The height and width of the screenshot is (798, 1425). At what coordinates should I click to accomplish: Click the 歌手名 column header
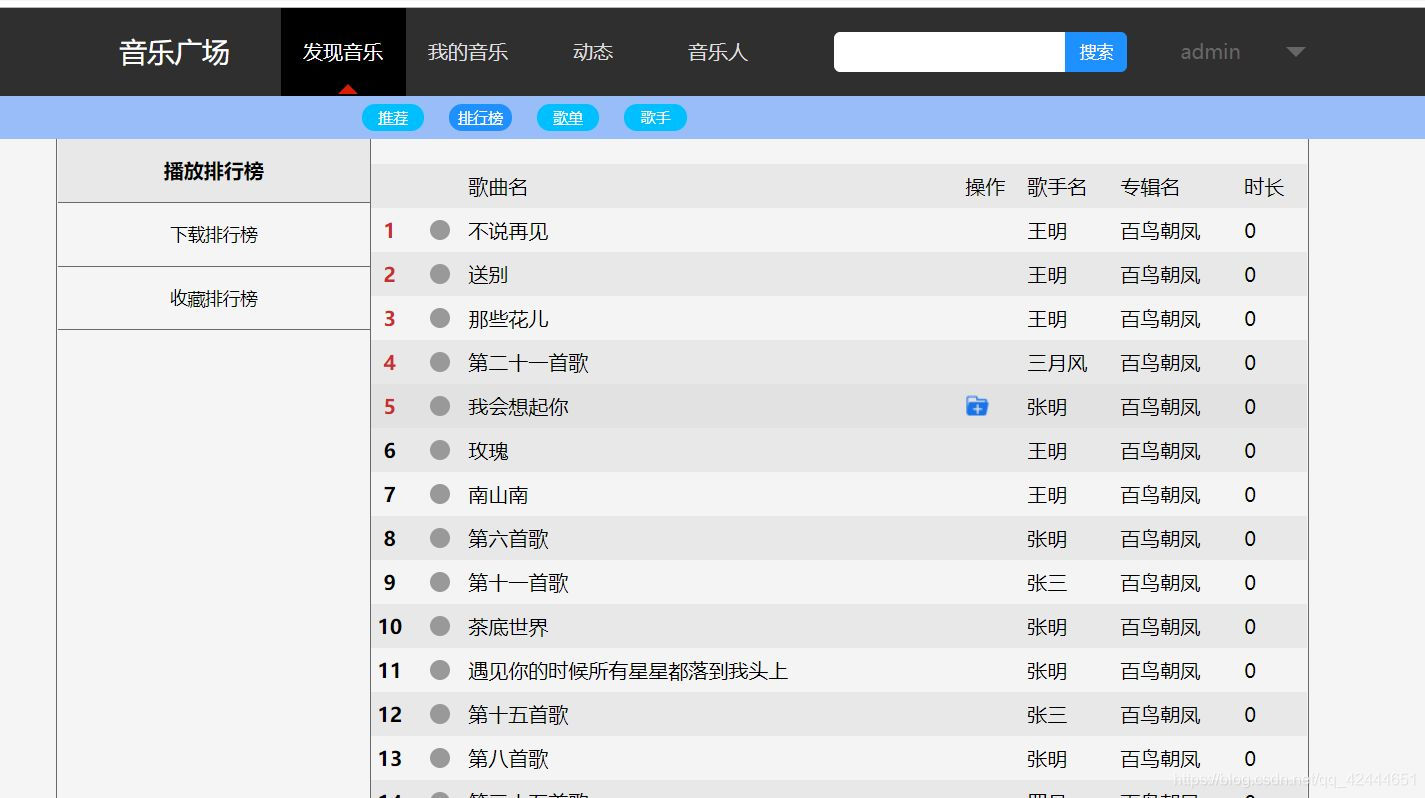click(1057, 187)
